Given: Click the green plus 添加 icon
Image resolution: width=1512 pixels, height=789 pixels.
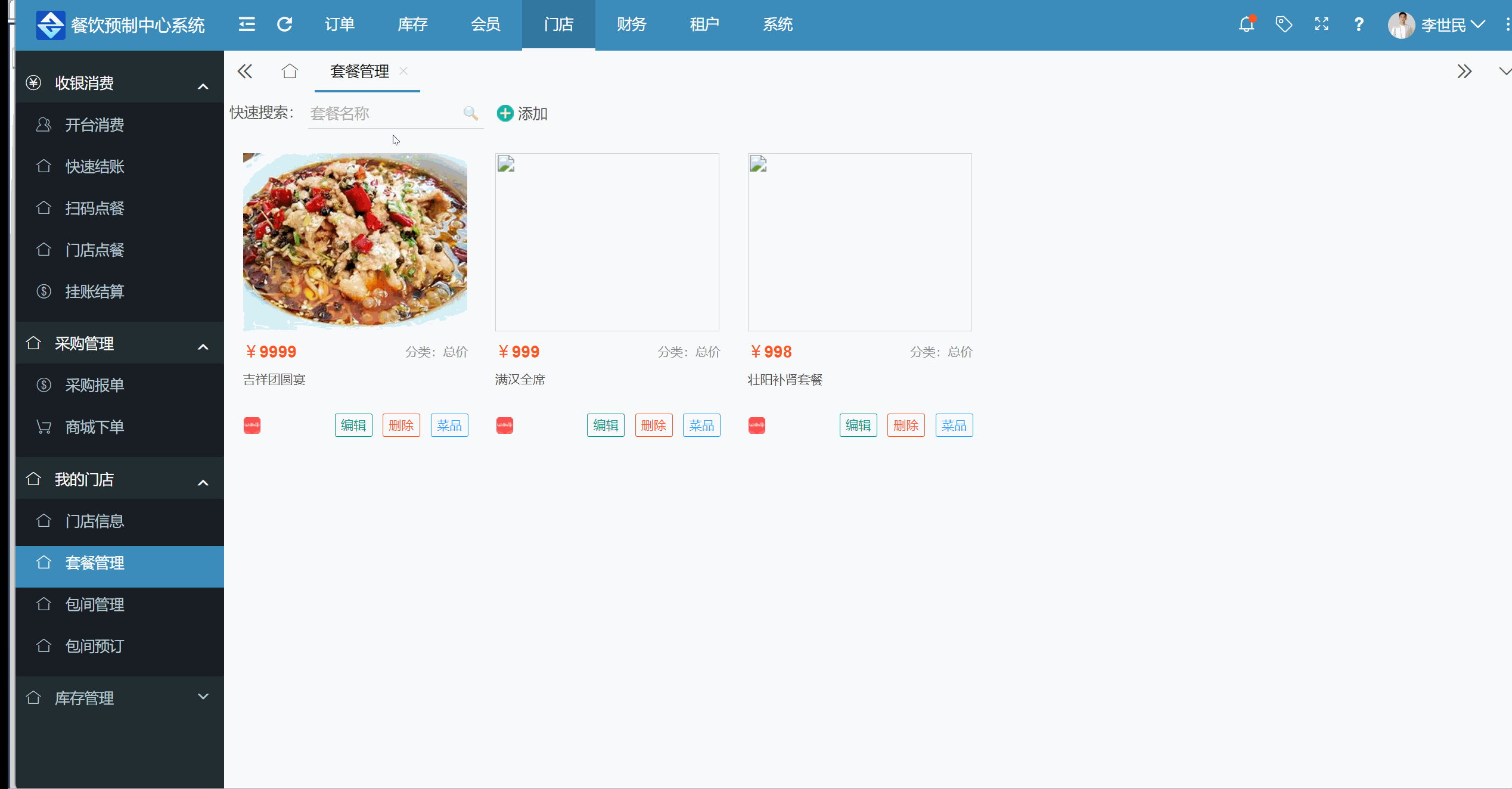Looking at the screenshot, I should point(505,113).
